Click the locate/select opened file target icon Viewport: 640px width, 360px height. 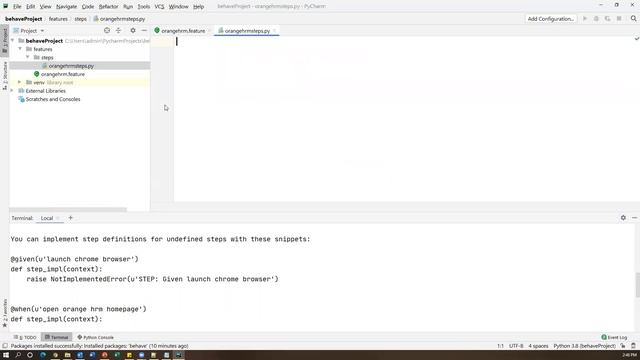(x=107, y=31)
